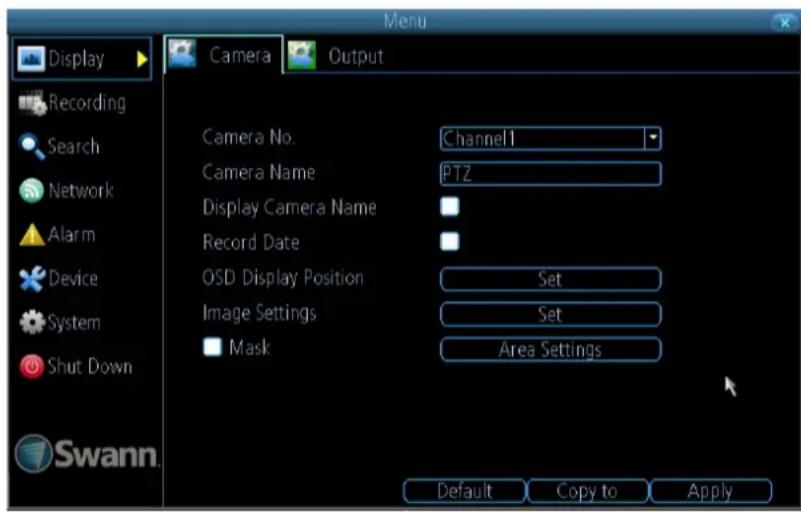Enable the Mask checkbox
The image size is (801, 512).
point(212,347)
